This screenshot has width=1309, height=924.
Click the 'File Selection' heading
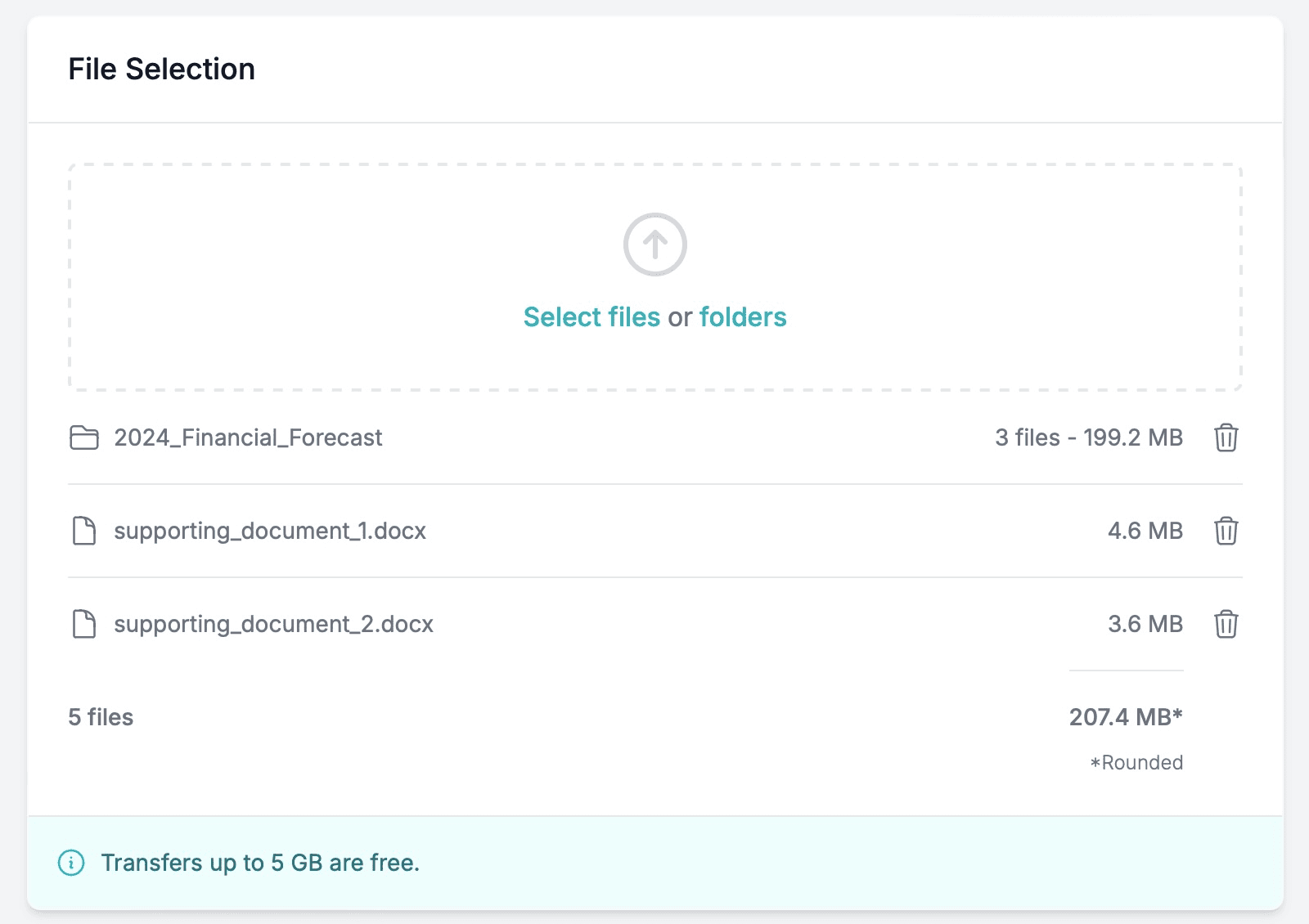161,70
